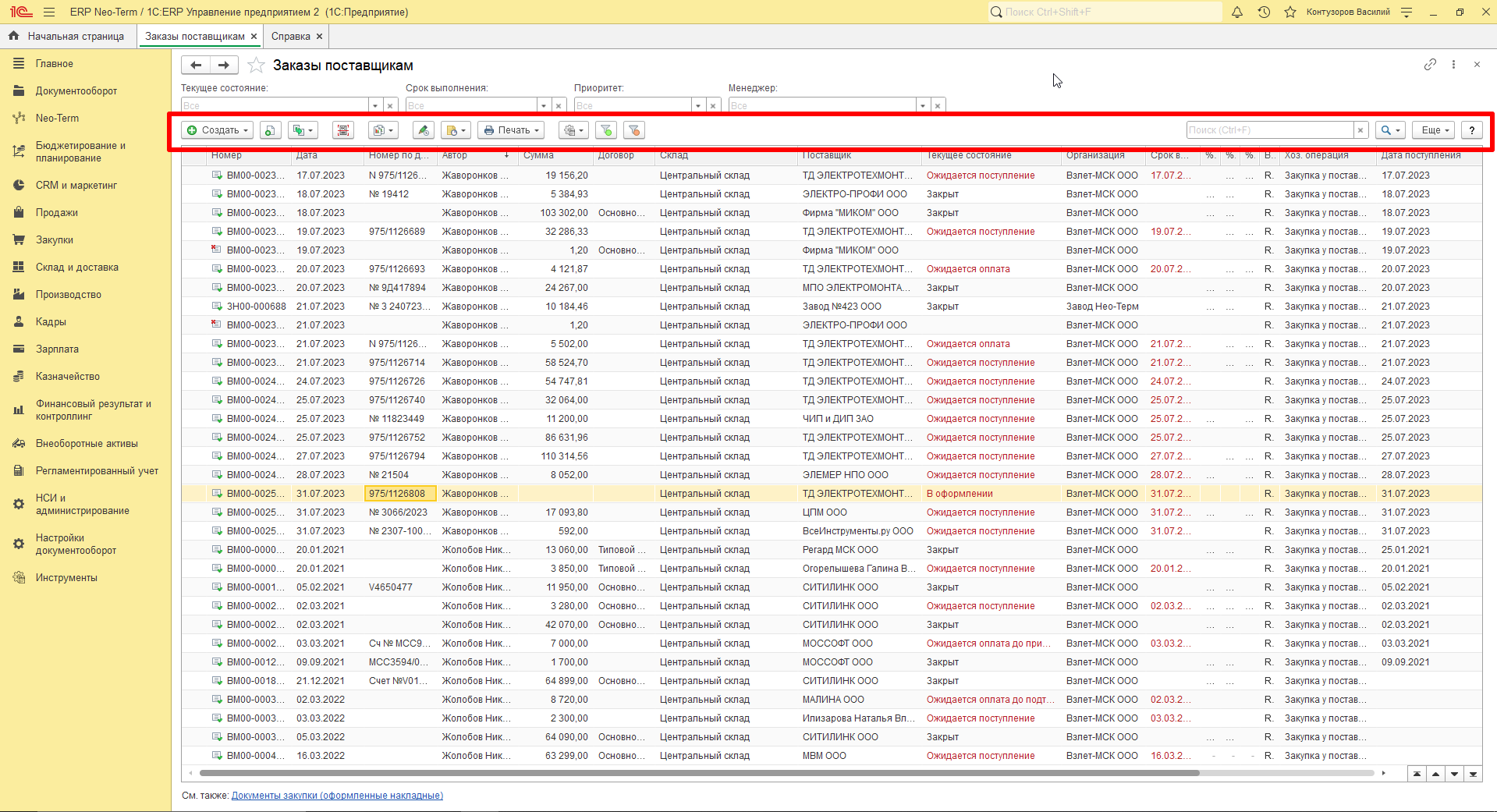Open Документы закупки (оформленные накладные) link
The image size is (1497, 812).
(x=337, y=796)
